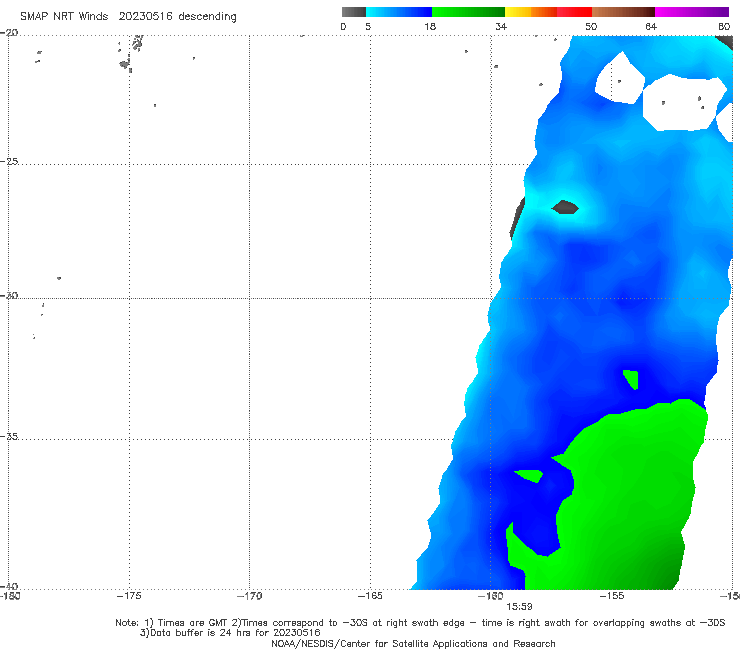Click the longitude label '-170'
Image resolution: width=740 pixels, height=650 pixels.
[x=249, y=596]
